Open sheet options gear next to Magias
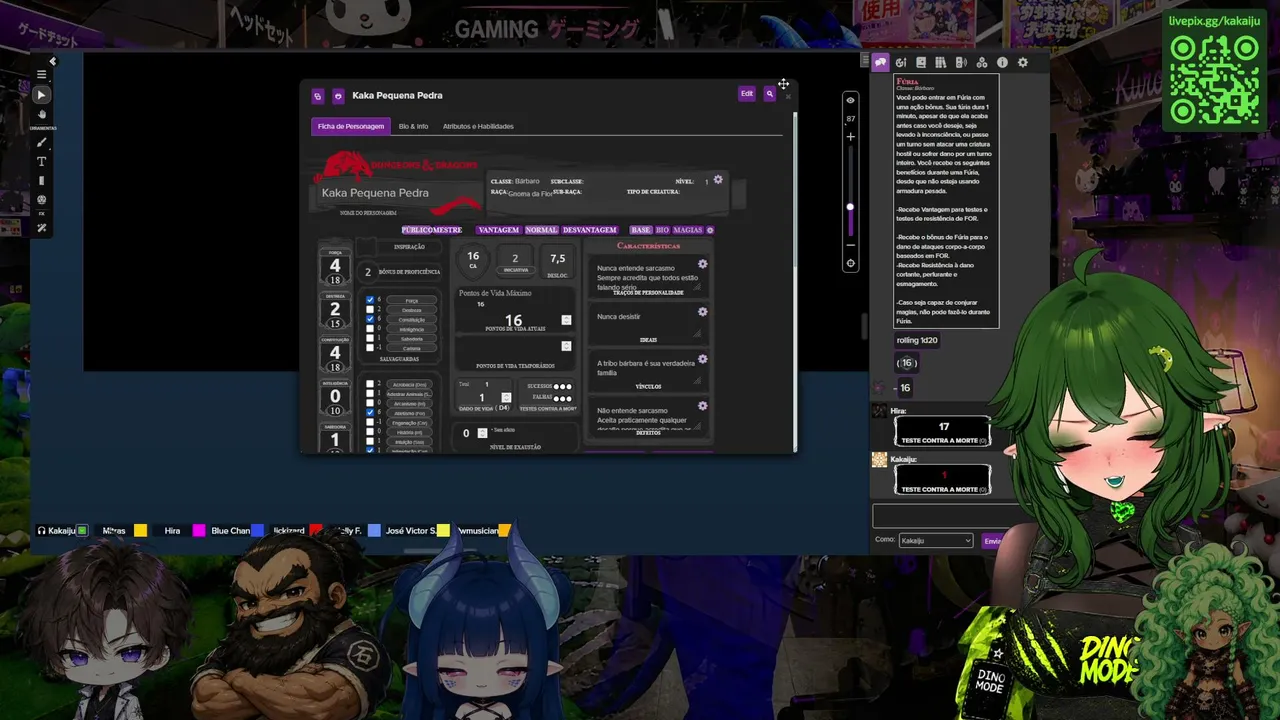Viewport: 1280px width, 720px height. [710, 230]
